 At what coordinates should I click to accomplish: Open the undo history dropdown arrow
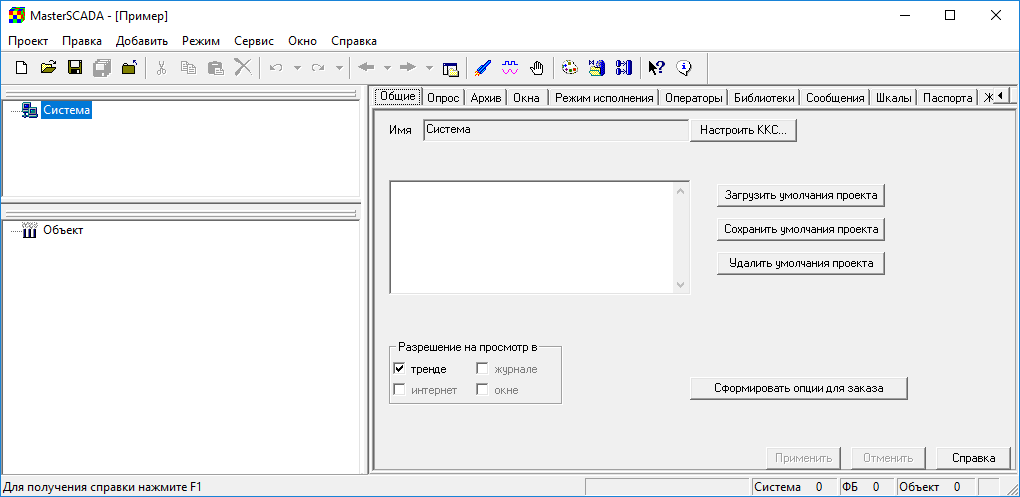pyautogui.click(x=297, y=68)
